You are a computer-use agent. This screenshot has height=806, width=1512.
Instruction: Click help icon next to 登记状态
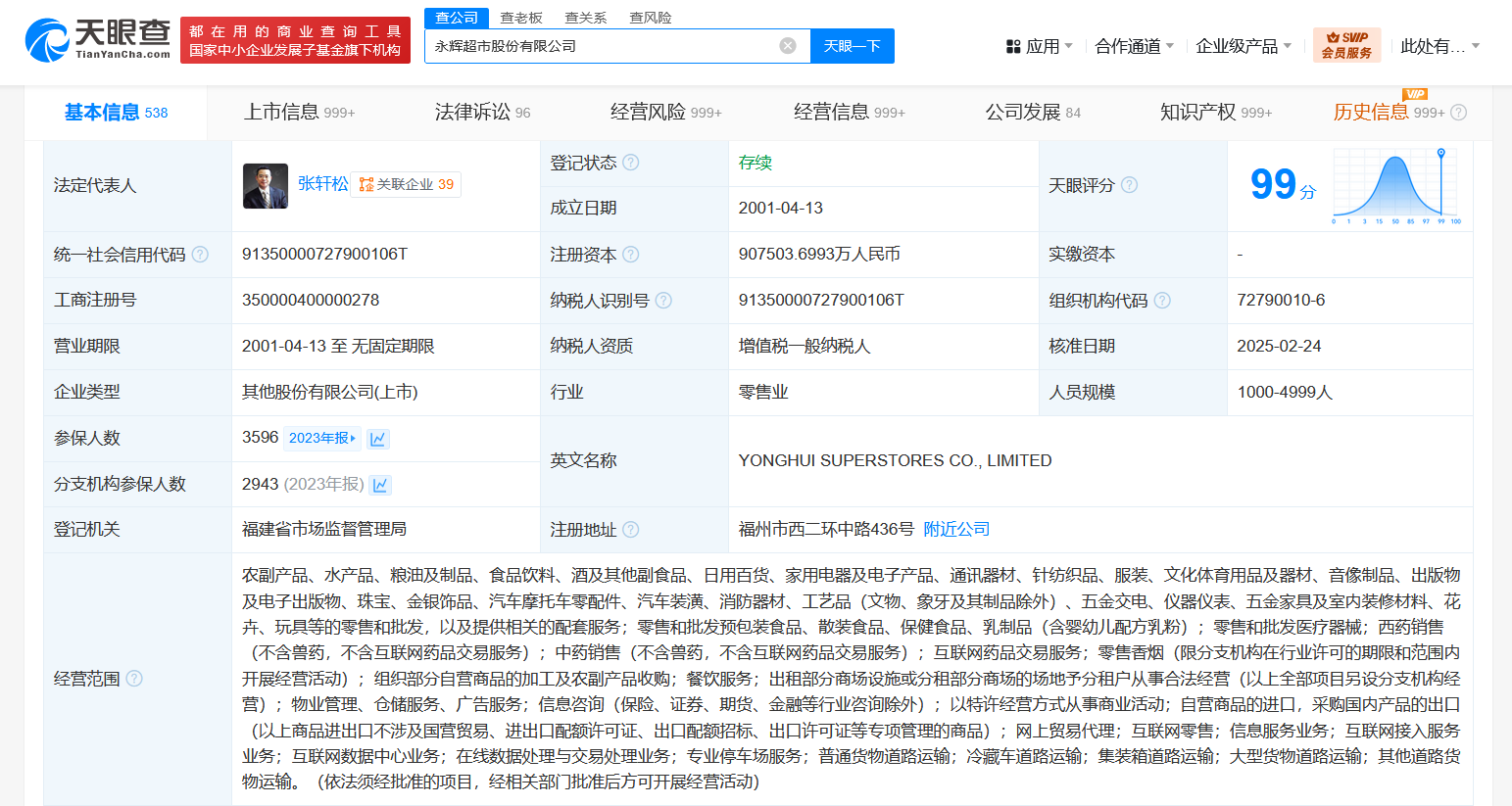click(631, 163)
